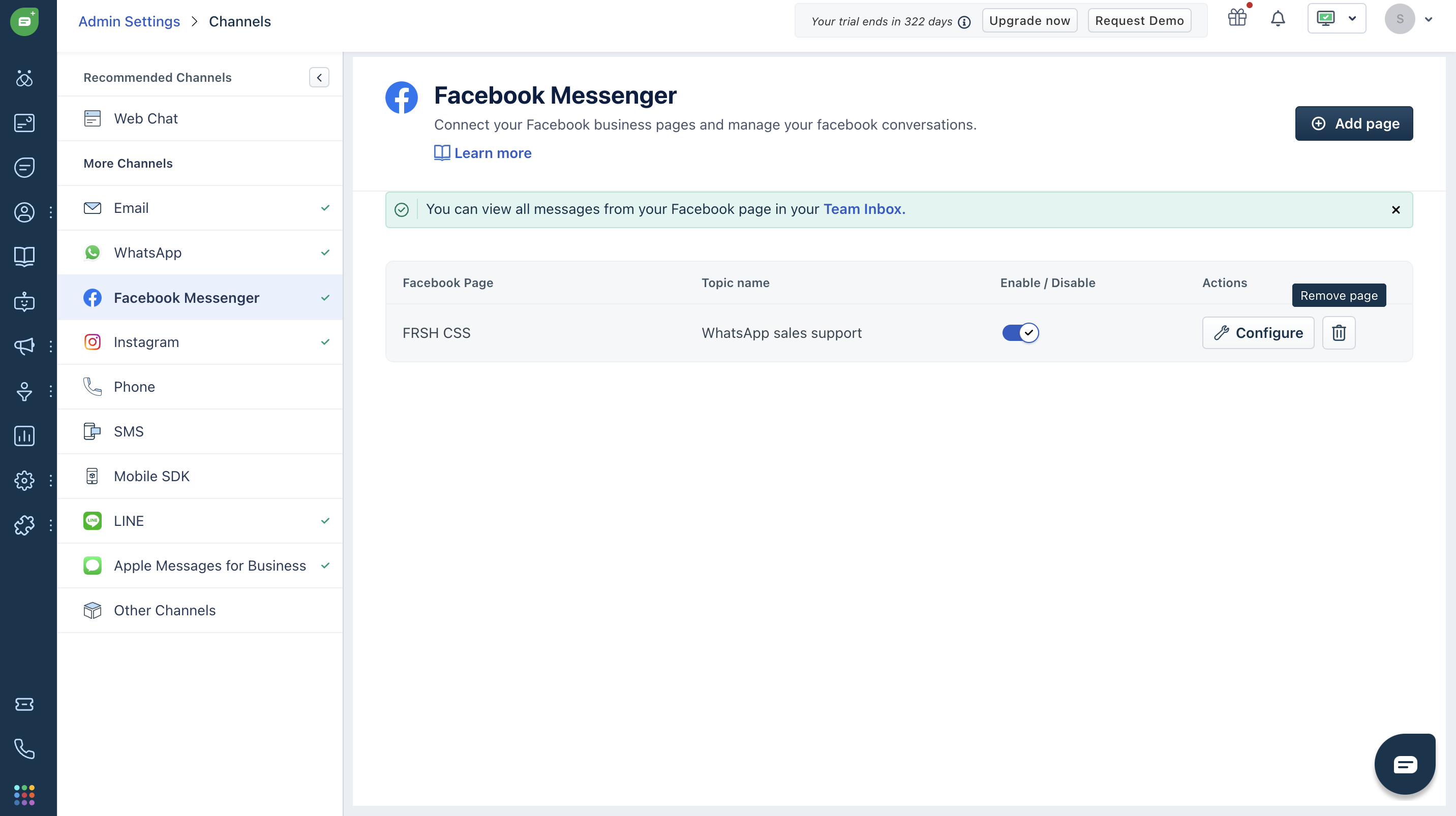1456x816 pixels.
Task: Open the bot icon in left sidebar
Action: pyautogui.click(x=24, y=301)
